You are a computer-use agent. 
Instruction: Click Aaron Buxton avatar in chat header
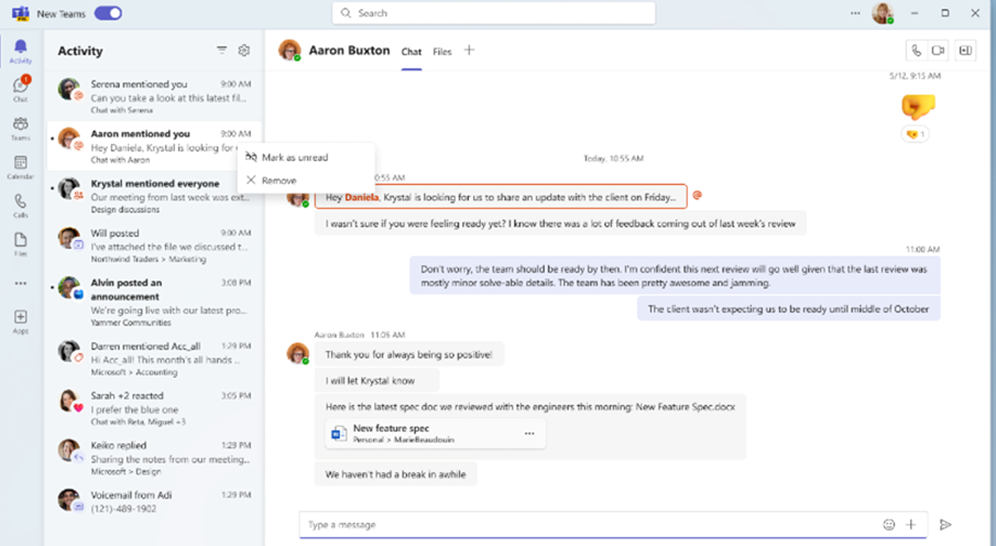pos(290,50)
